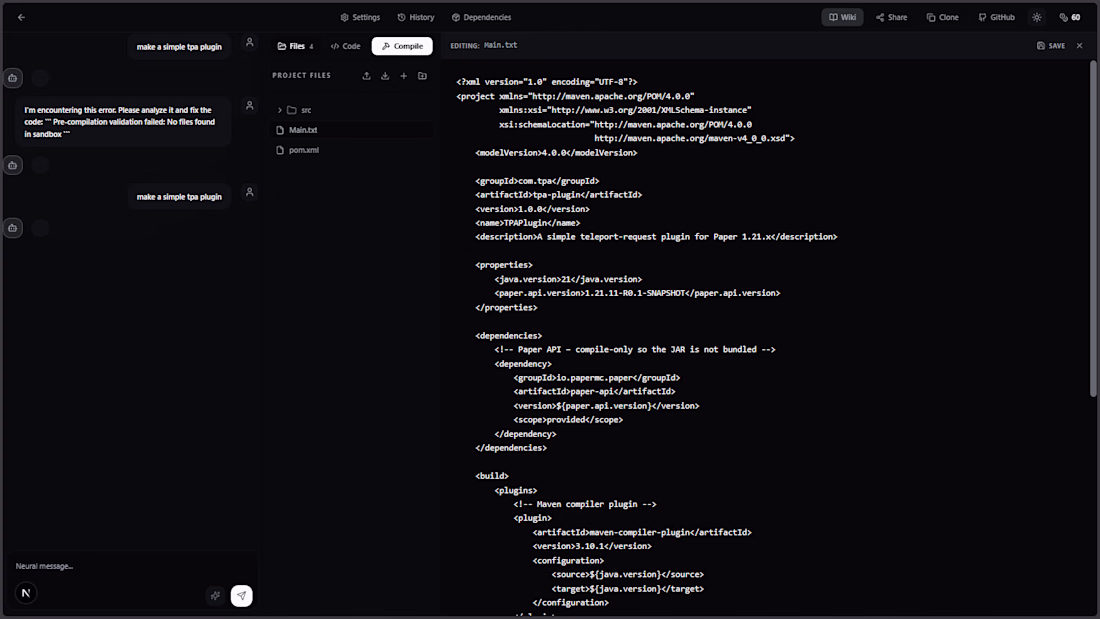The image size is (1100, 619).
Task: Click the upload files icon in Project Files
Action: pyautogui.click(x=366, y=76)
